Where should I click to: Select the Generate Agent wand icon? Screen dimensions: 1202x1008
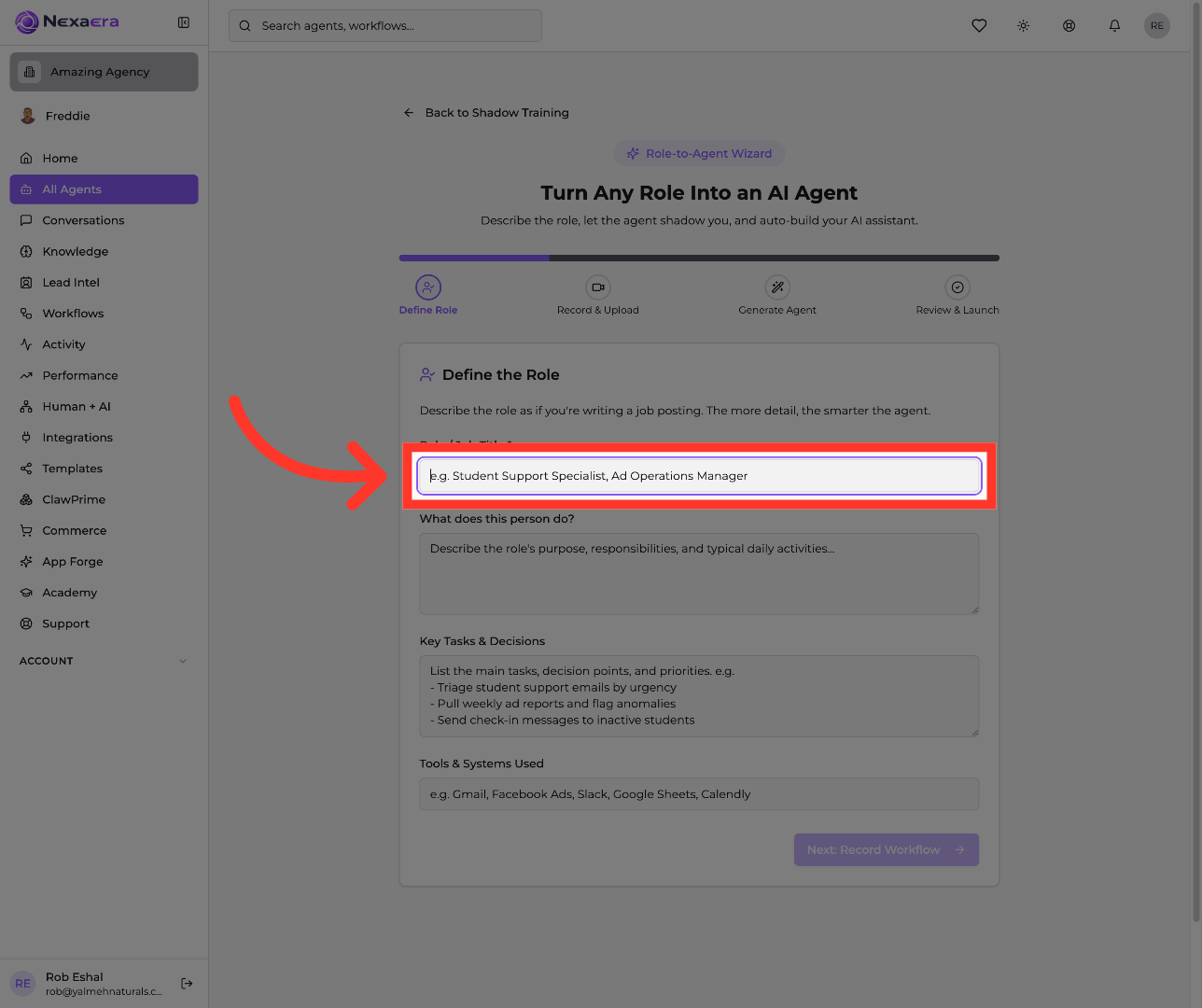pyautogui.click(x=777, y=287)
